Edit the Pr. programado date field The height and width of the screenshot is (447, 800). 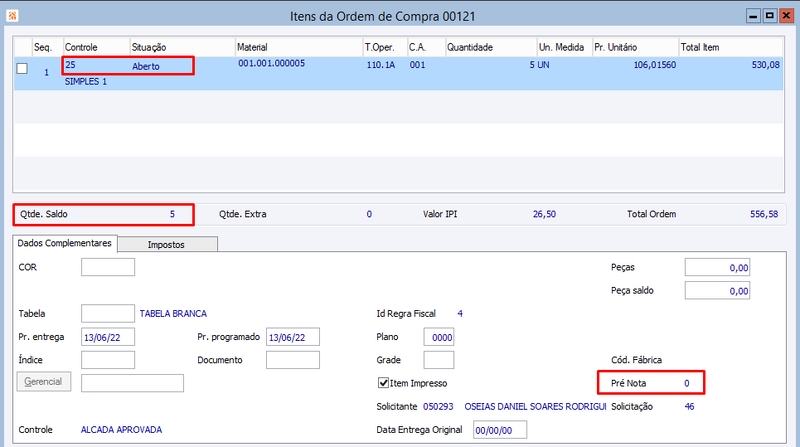pos(293,337)
